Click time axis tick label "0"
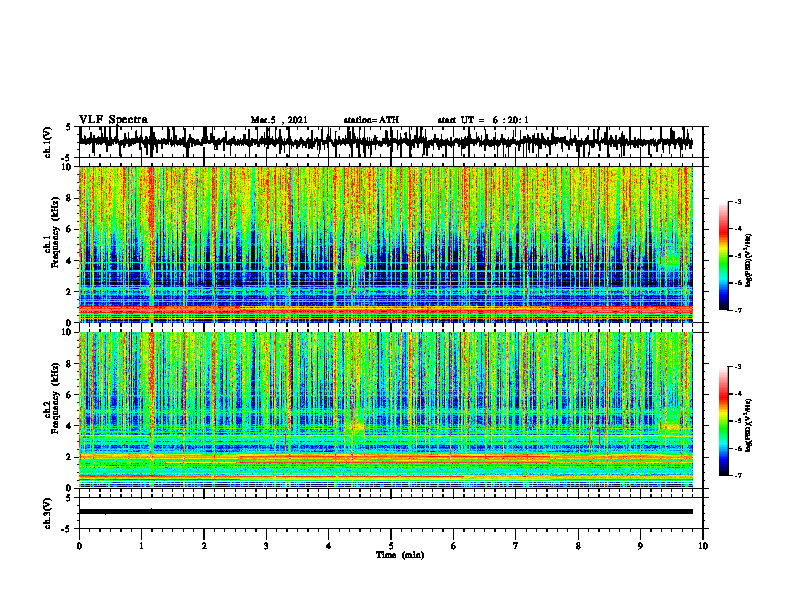Screen dimensions: 792x612 tap(79, 546)
